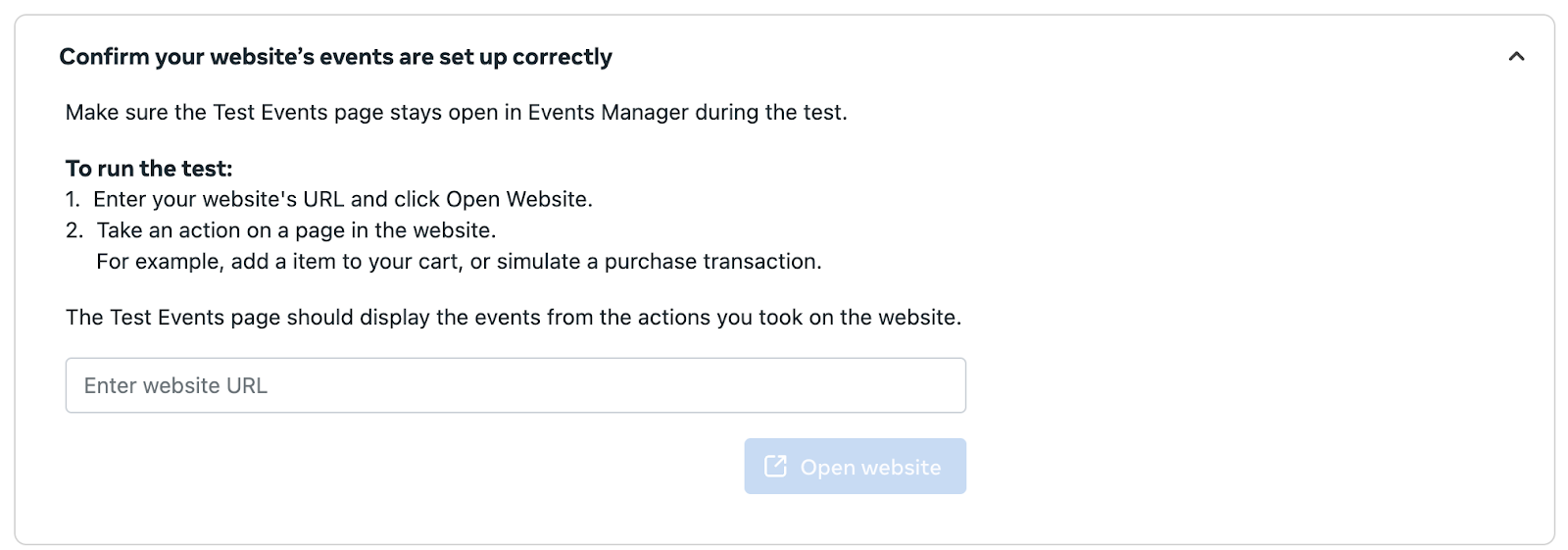This screenshot has width=1568, height=550.
Task: Collapse the events confirmation section chevron
Action: coord(1516,57)
